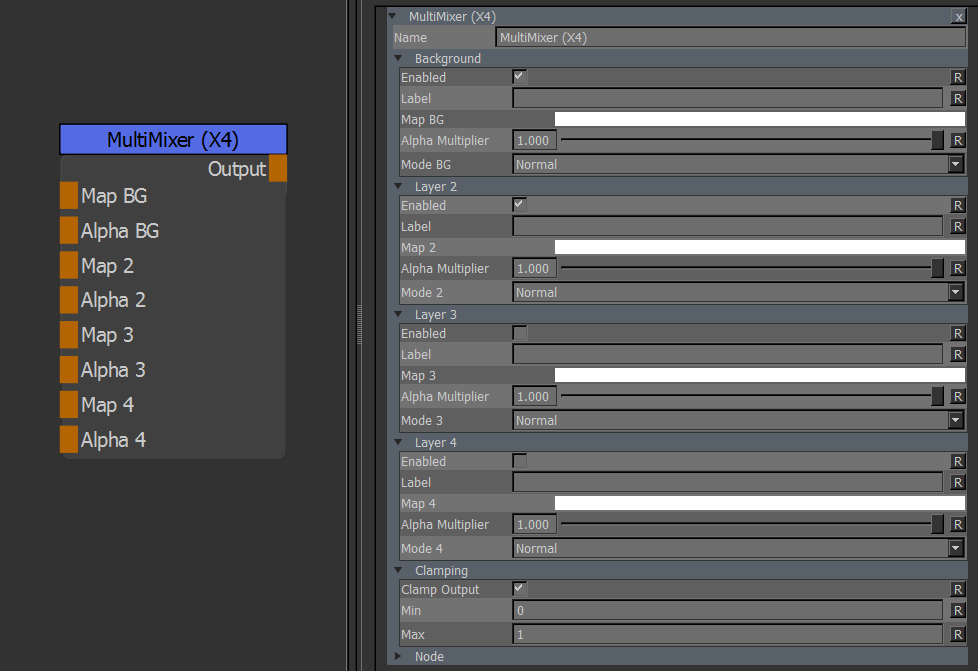Close the MultiMixer (X4) panel
Viewport: 978px width, 671px height.
(958, 17)
